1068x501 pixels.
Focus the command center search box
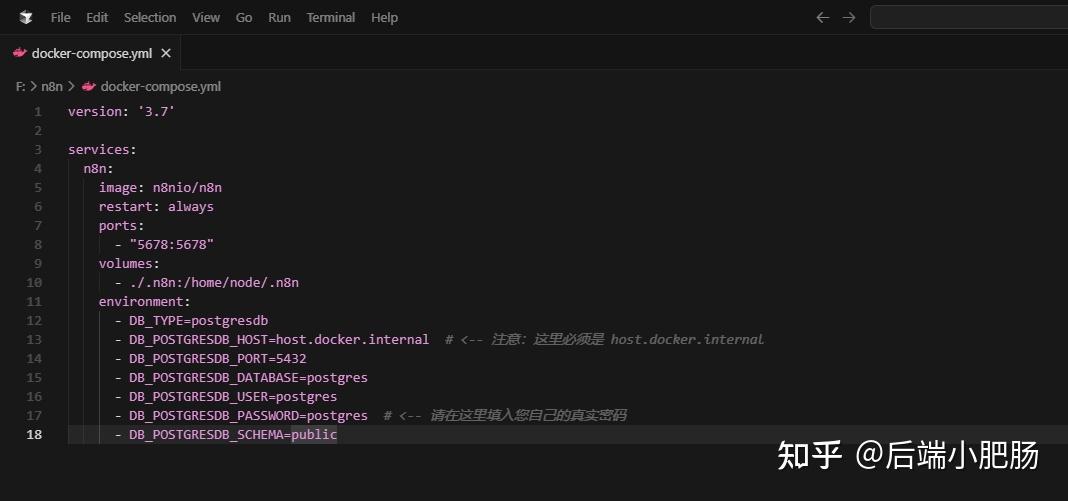(x=969, y=17)
